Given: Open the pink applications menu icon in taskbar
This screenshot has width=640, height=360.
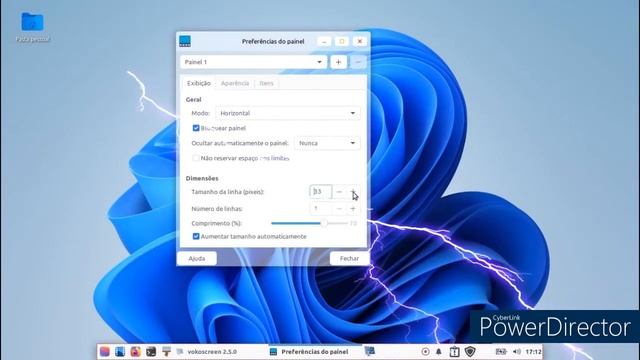Looking at the screenshot, I should point(104,351).
